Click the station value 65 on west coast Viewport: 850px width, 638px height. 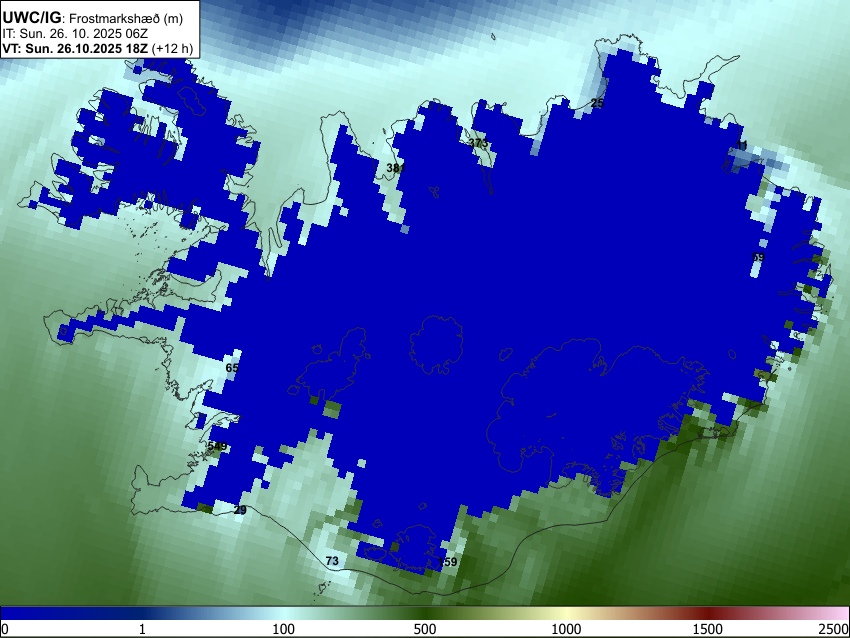click(232, 368)
